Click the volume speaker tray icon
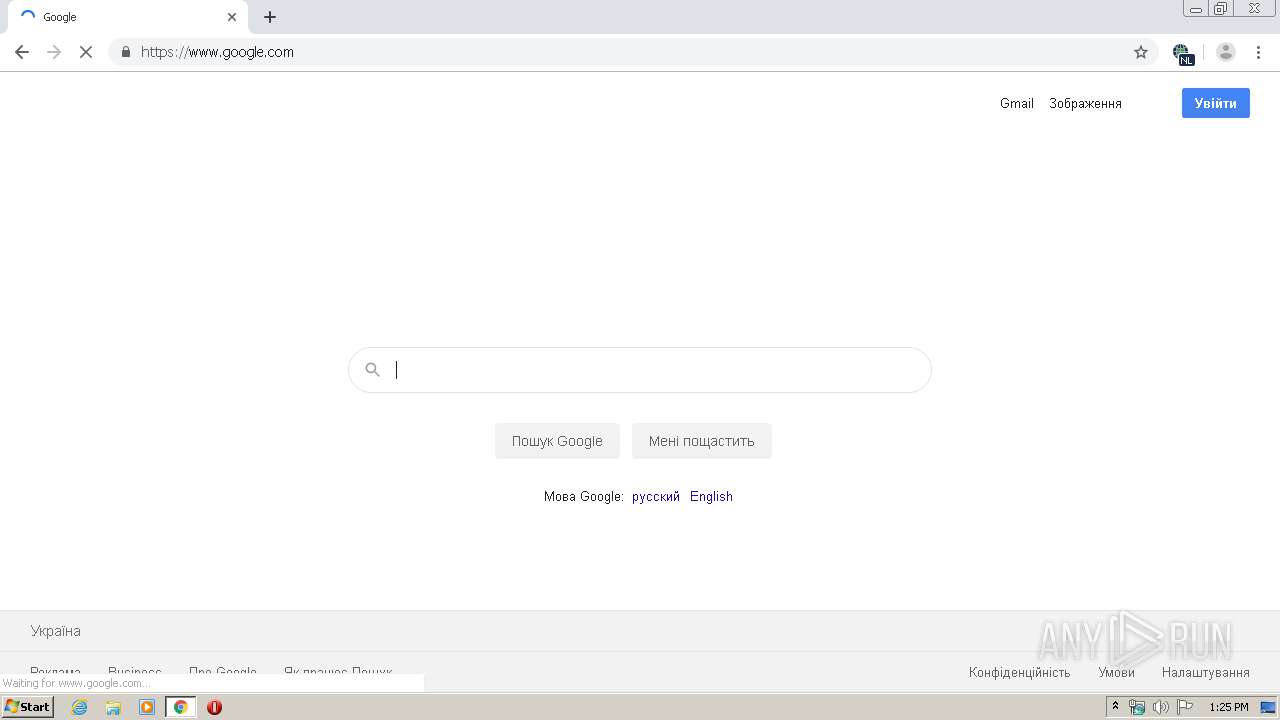 [1160, 707]
